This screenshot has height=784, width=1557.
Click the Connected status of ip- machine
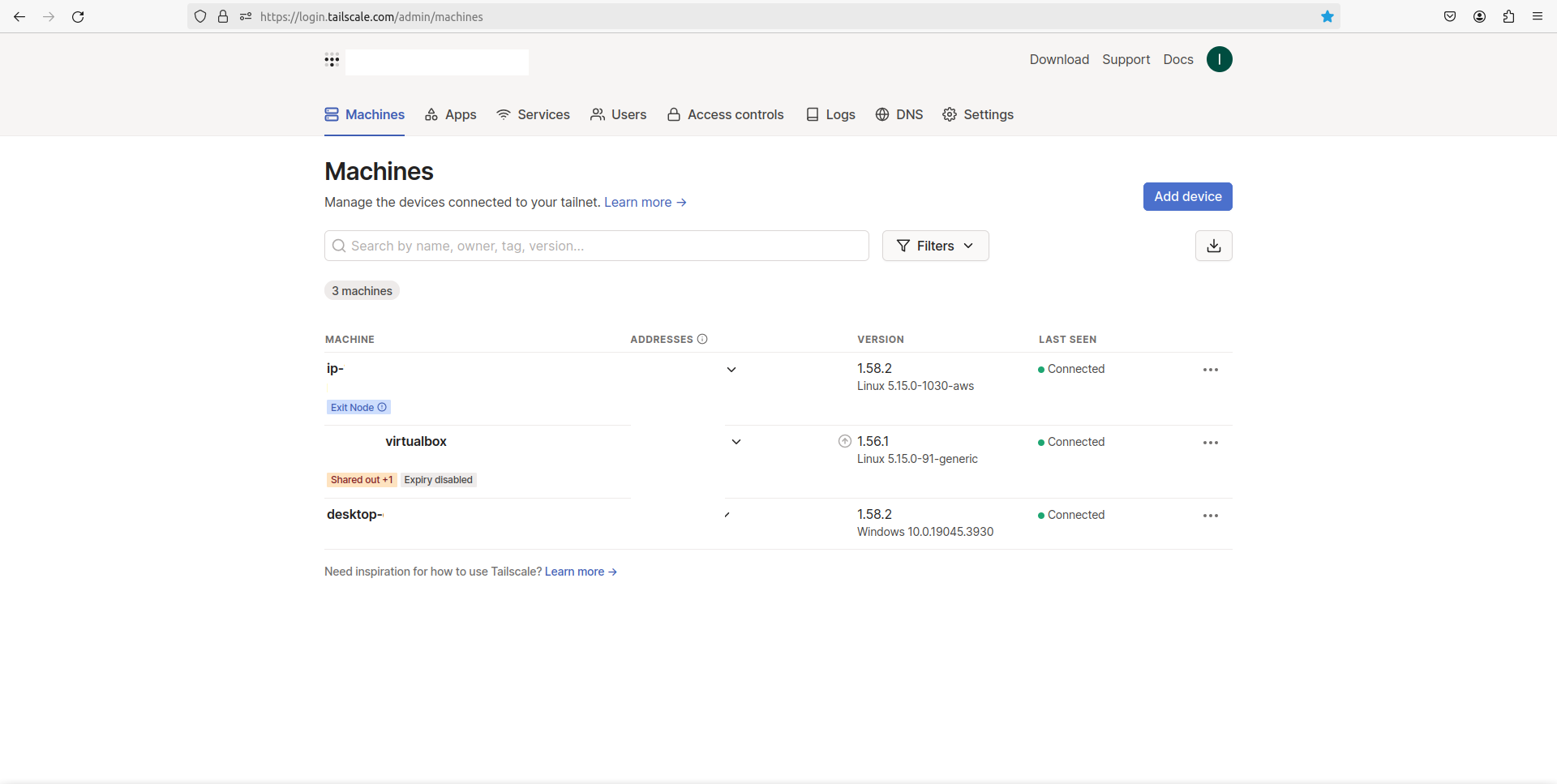pyautogui.click(x=1071, y=369)
